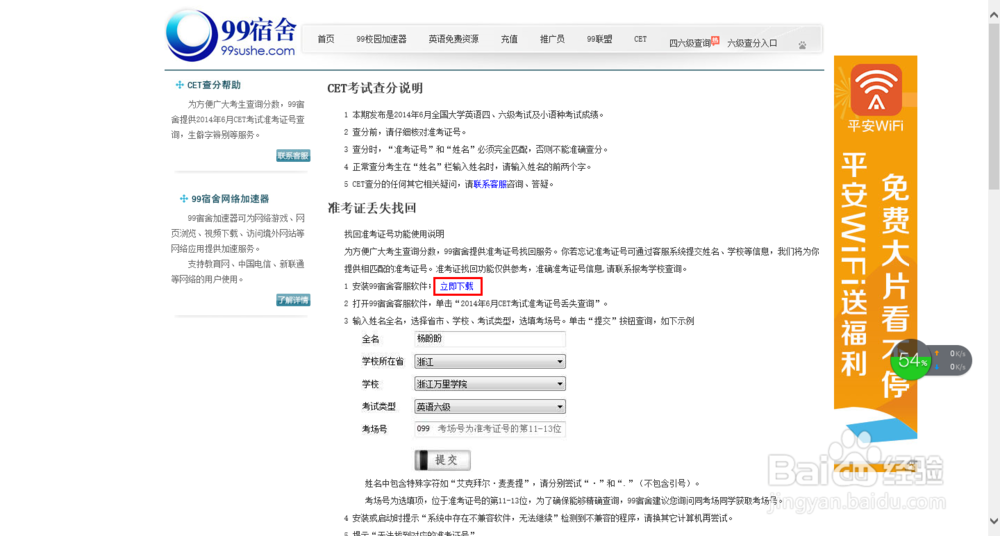1000x536 pixels.
Task: Click the CET考试查分说明 heading
Action: point(375,88)
